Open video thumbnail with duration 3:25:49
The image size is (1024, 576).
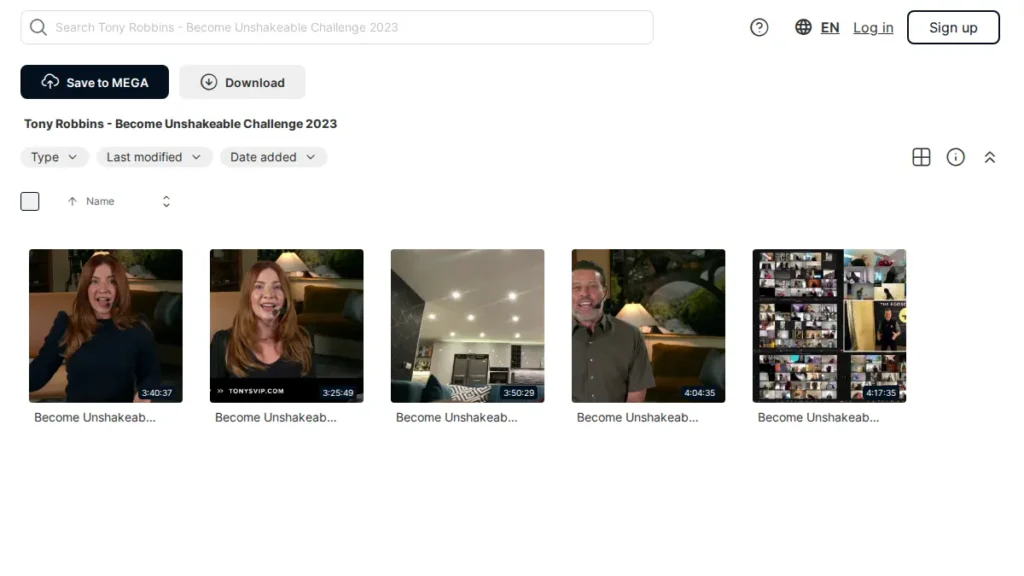[x=287, y=326]
